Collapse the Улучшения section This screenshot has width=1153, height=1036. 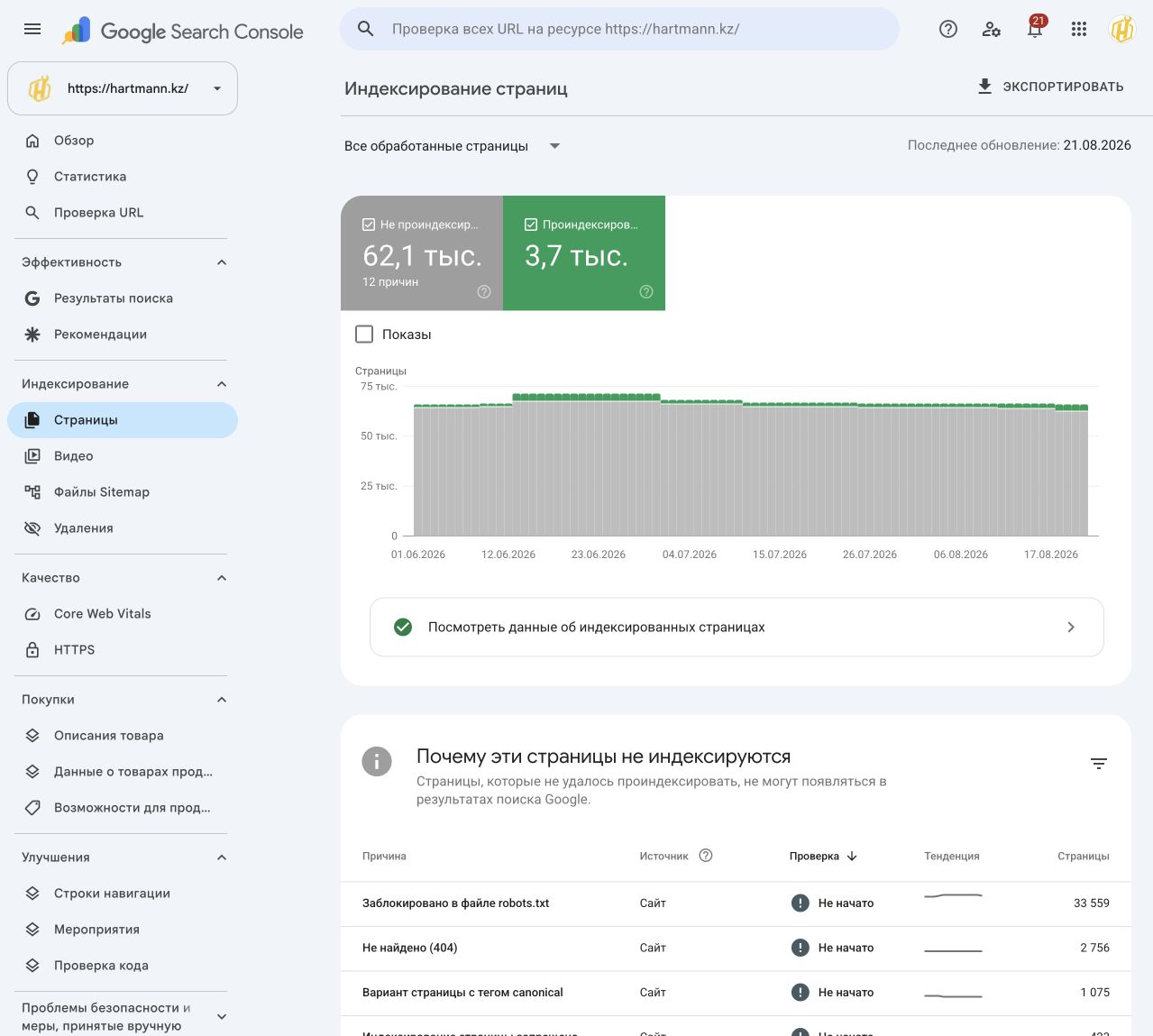tap(222, 857)
